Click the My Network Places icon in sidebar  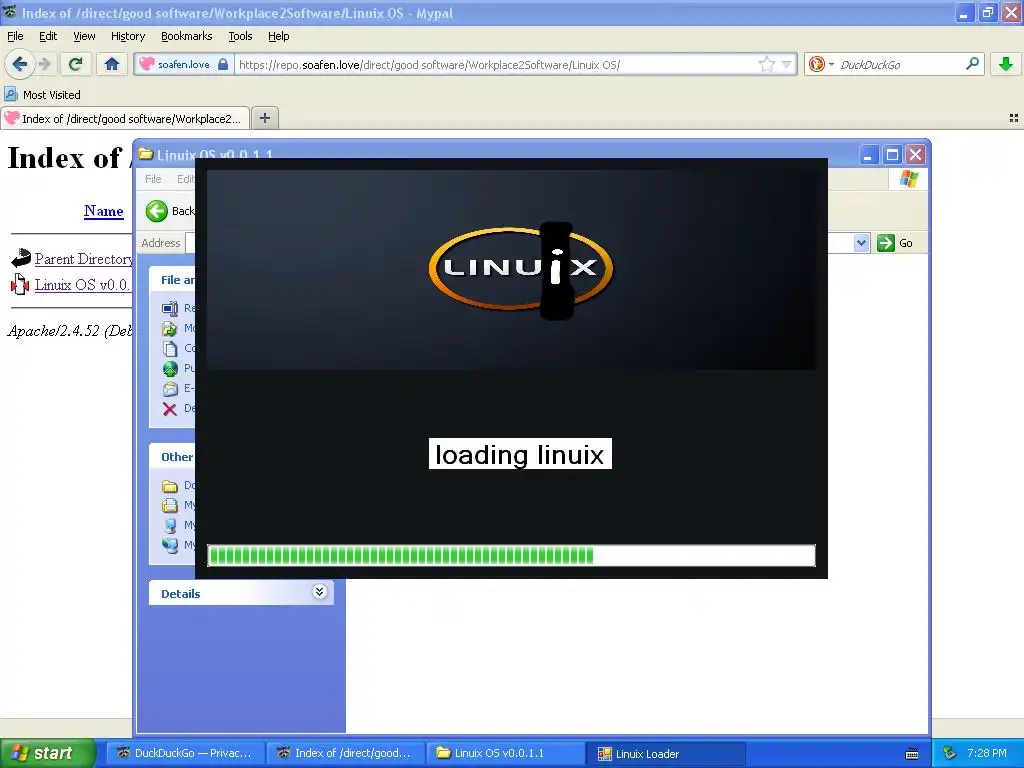[170, 545]
